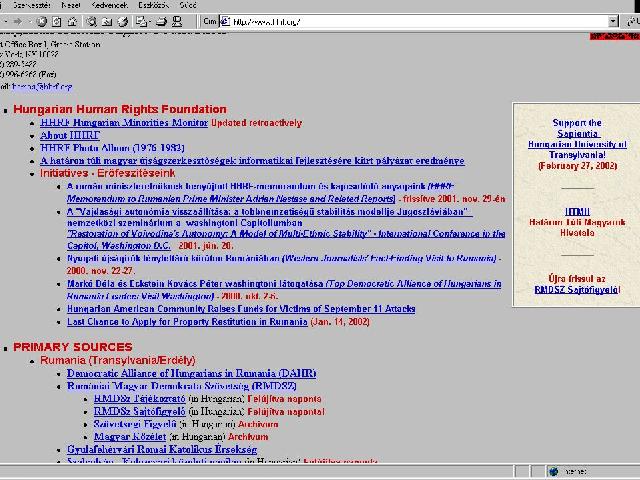640x480 pixels.
Task: Open the RMDSz Tájékoztató link
Action: pos(140,398)
